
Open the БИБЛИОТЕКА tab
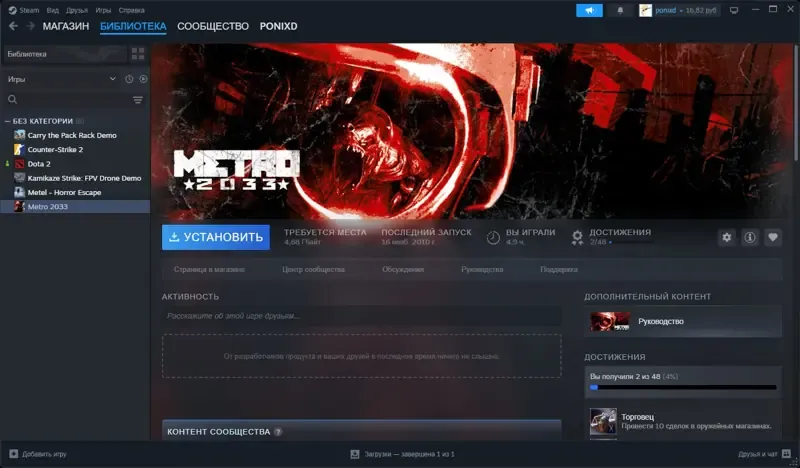point(133,26)
